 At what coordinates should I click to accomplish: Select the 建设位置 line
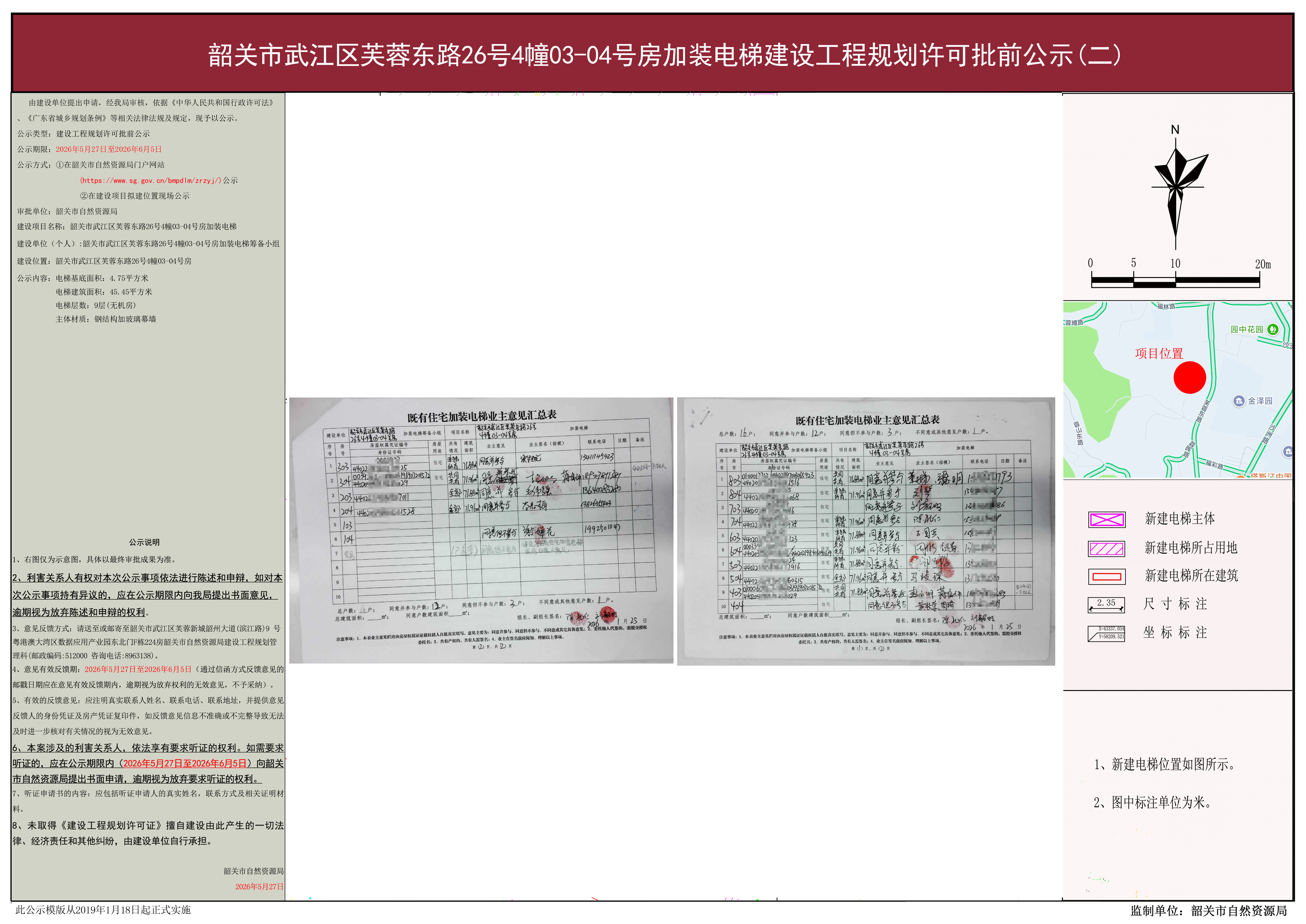(104, 261)
